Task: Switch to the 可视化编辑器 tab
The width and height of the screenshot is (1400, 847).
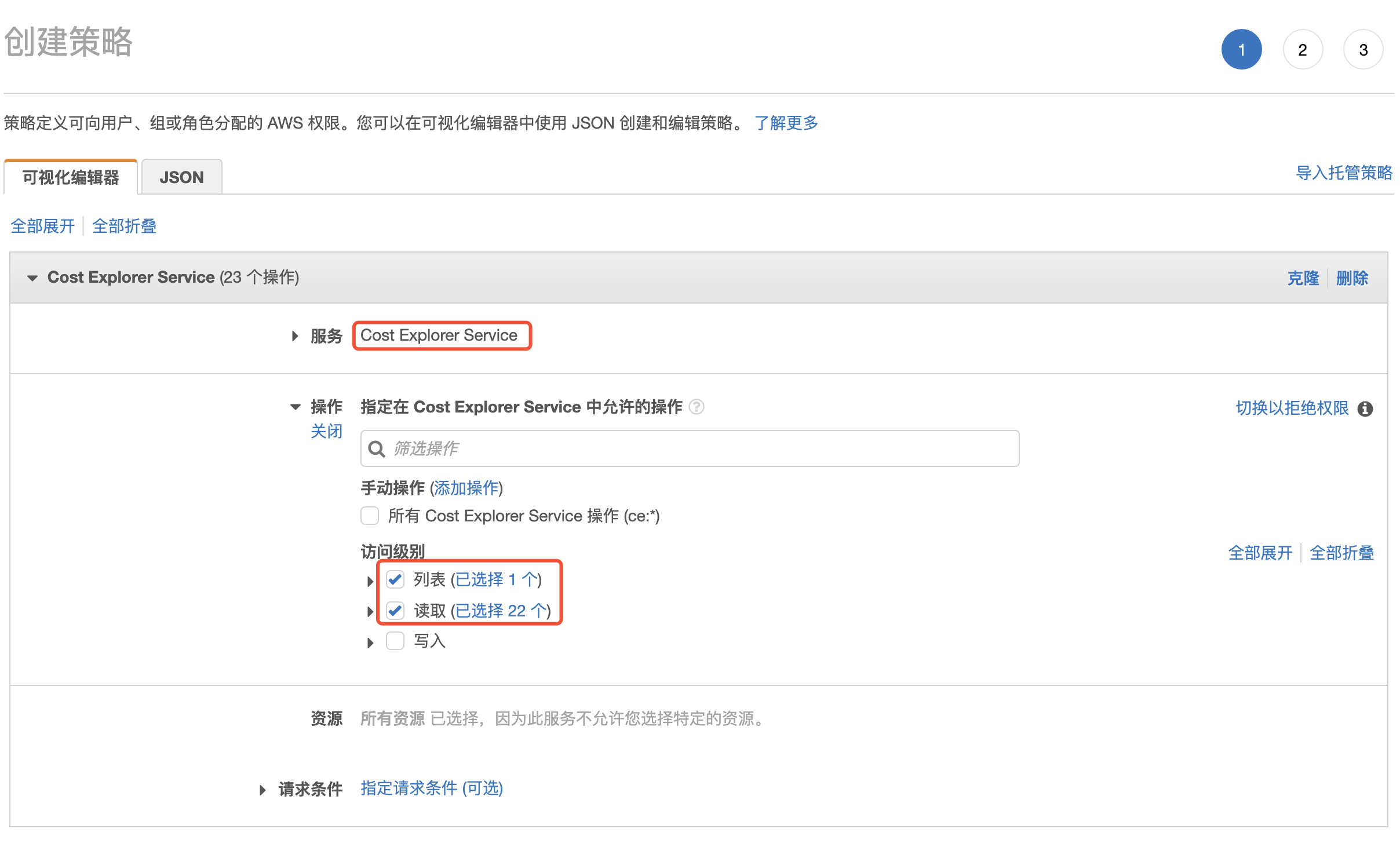Action: [x=71, y=177]
